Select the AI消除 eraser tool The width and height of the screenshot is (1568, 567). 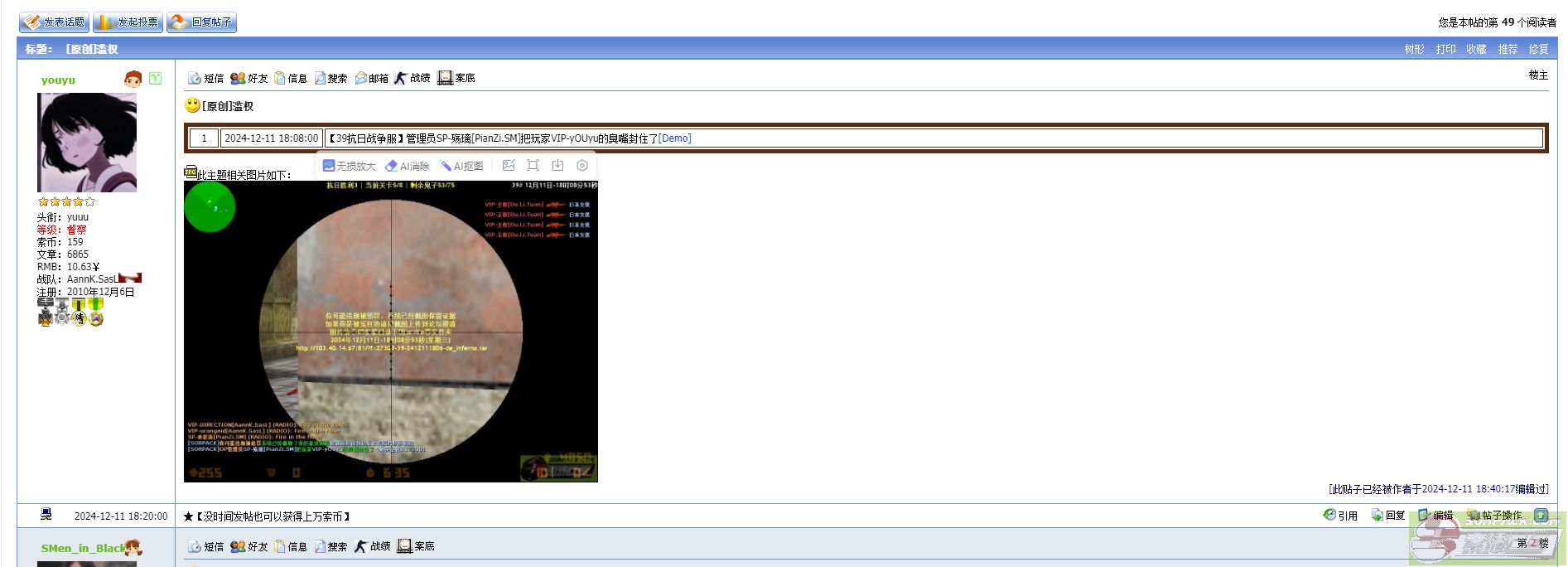pos(407,166)
